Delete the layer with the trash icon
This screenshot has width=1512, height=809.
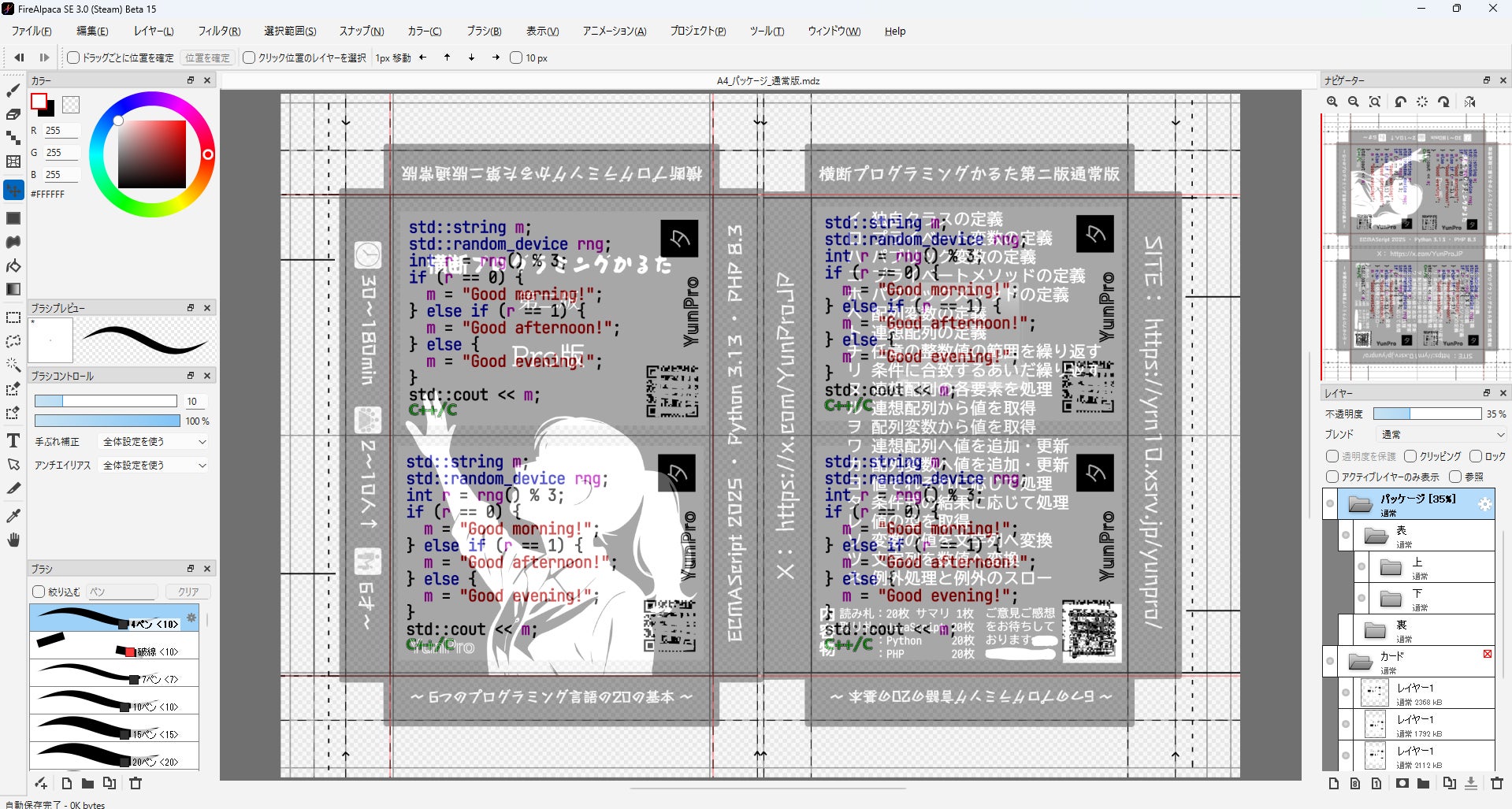pos(1496,783)
